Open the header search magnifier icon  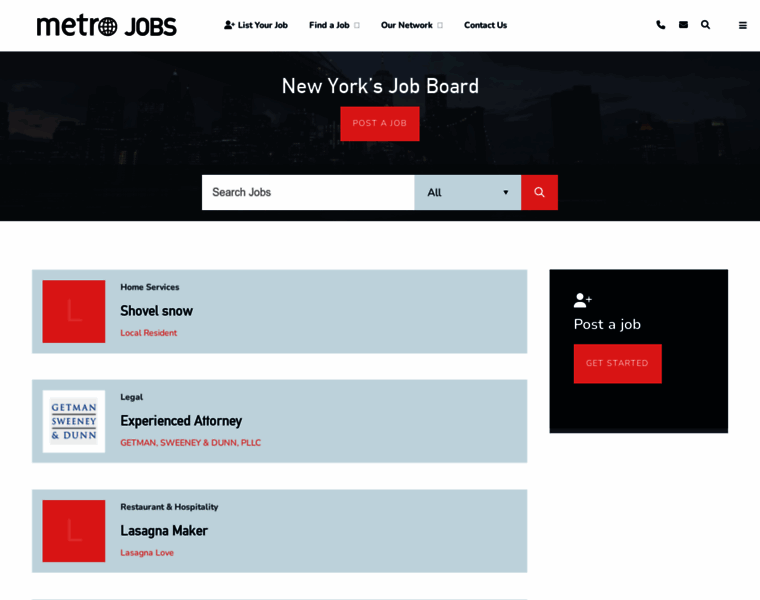tap(705, 25)
